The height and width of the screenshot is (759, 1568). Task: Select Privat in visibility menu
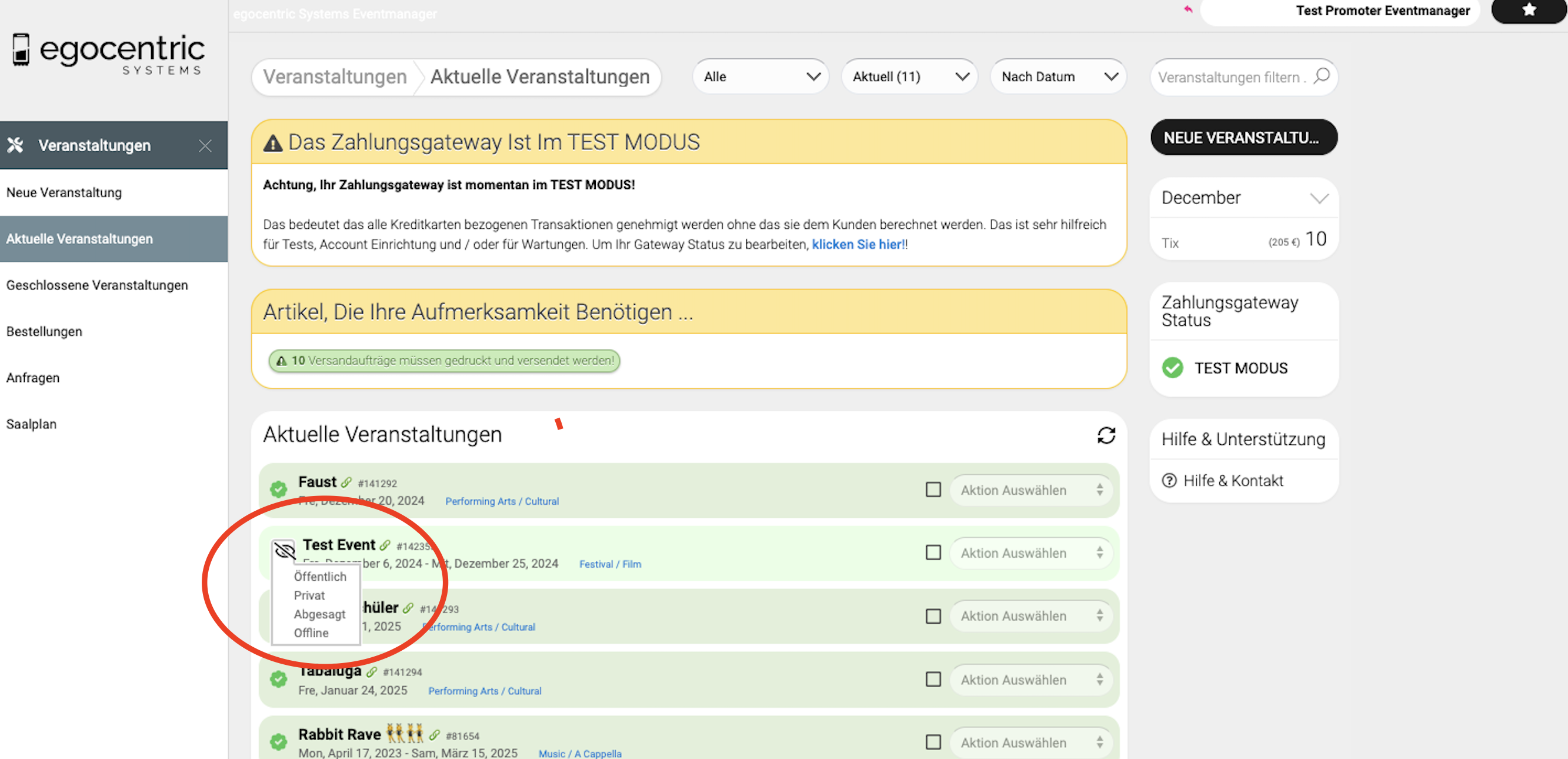[x=309, y=595]
